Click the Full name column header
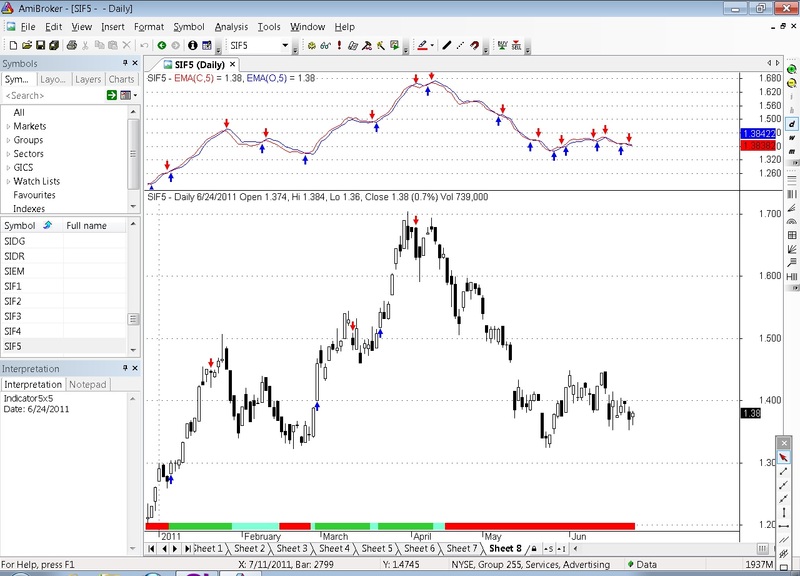The image size is (800, 576). point(94,225)
